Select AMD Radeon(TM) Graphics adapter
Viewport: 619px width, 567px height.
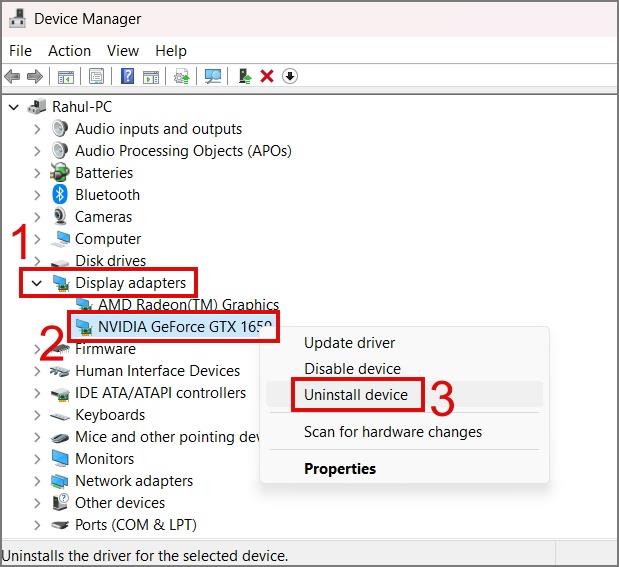click(188, 304)
